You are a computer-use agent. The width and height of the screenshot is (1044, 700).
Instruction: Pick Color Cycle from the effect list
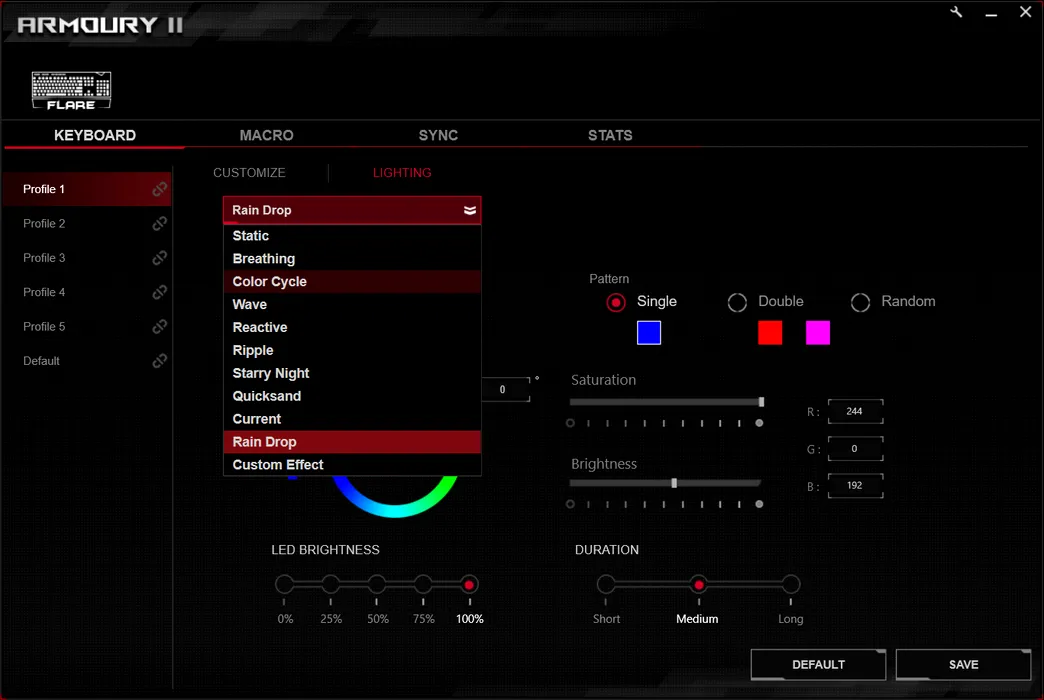270,282
